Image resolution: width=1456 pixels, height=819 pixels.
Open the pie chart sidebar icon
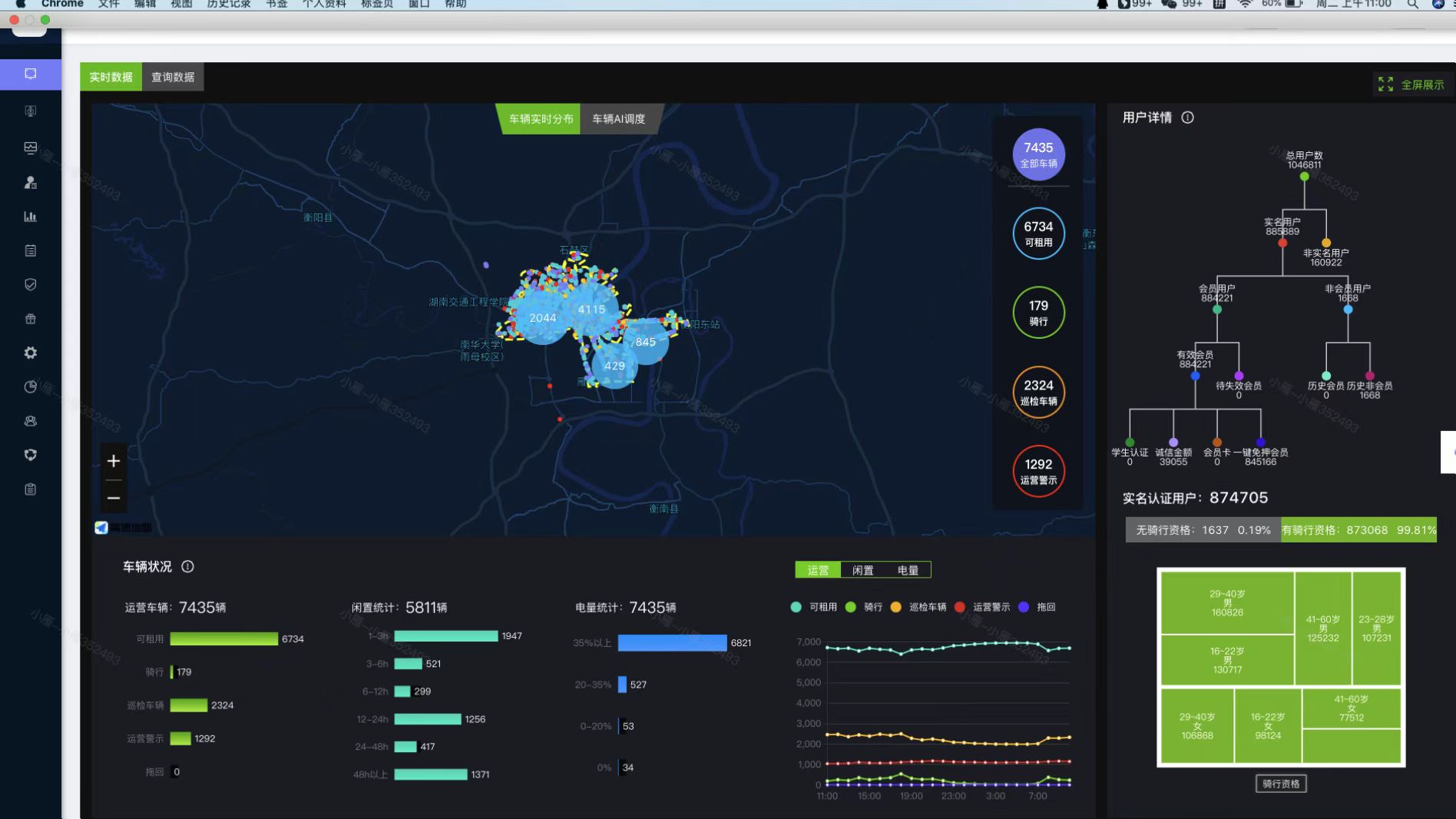pos(31,386)
